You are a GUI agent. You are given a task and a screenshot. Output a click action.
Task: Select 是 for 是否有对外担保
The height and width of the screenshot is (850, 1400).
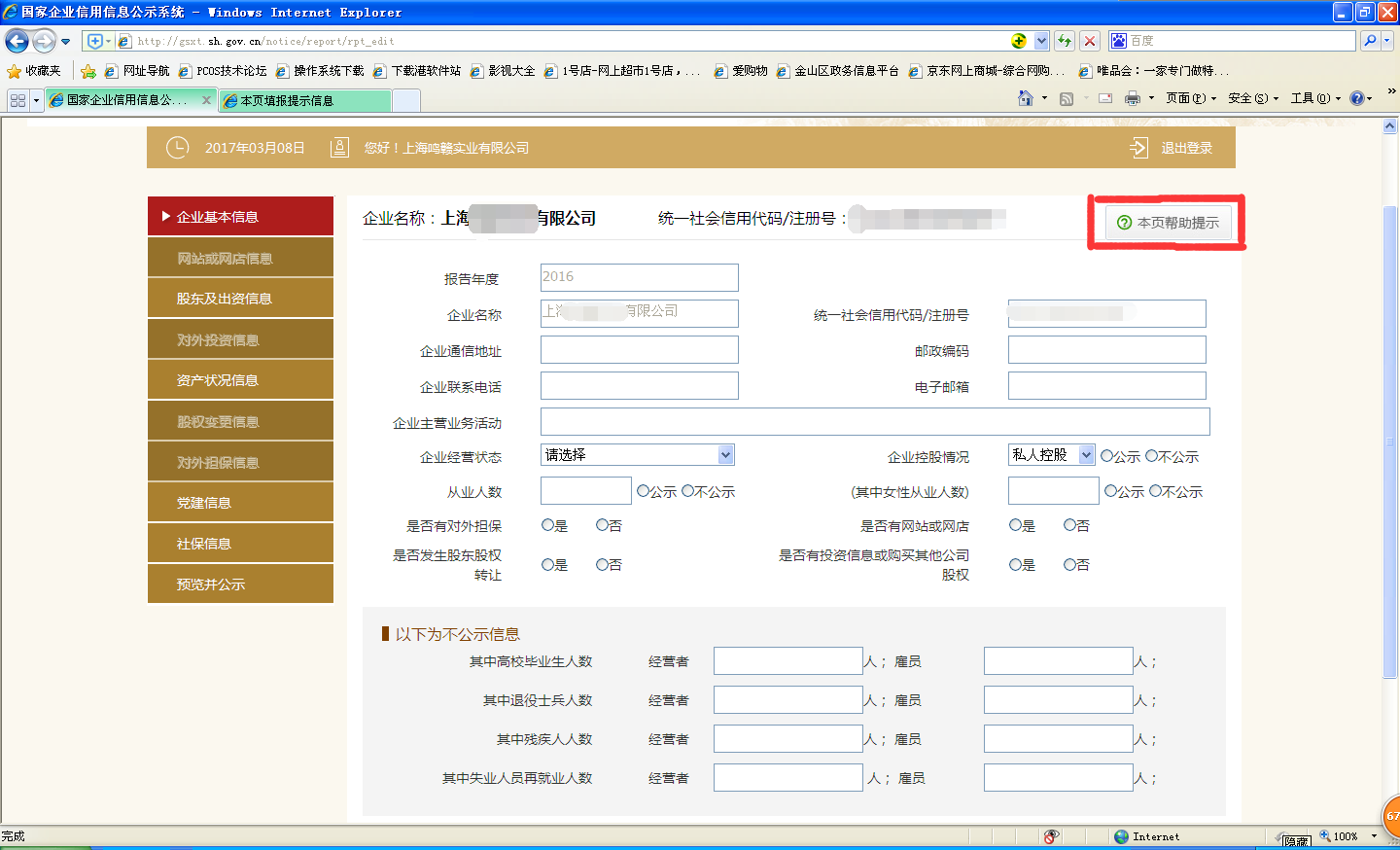[547, 525]
